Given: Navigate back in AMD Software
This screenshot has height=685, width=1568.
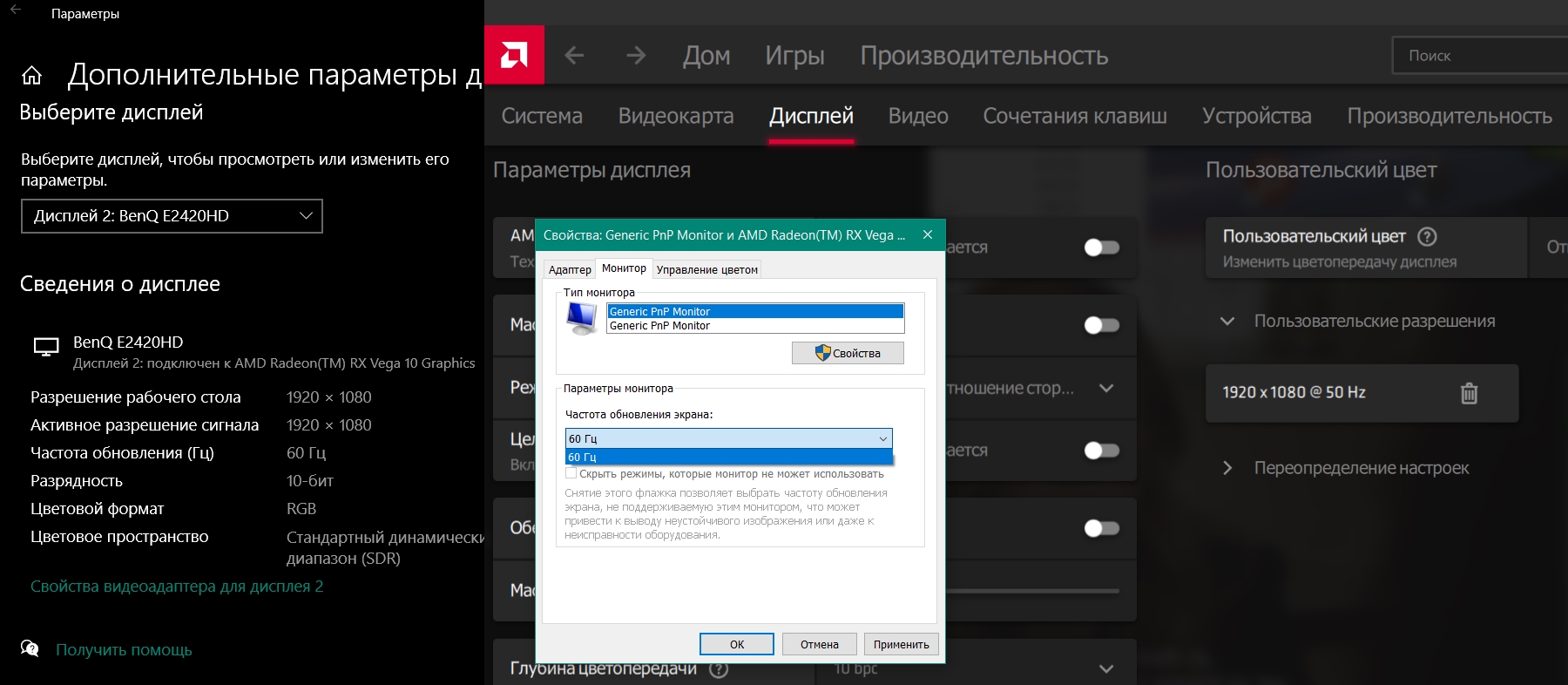Looking at the screenshot, I should pyautogui.click(x=574, y=56).
